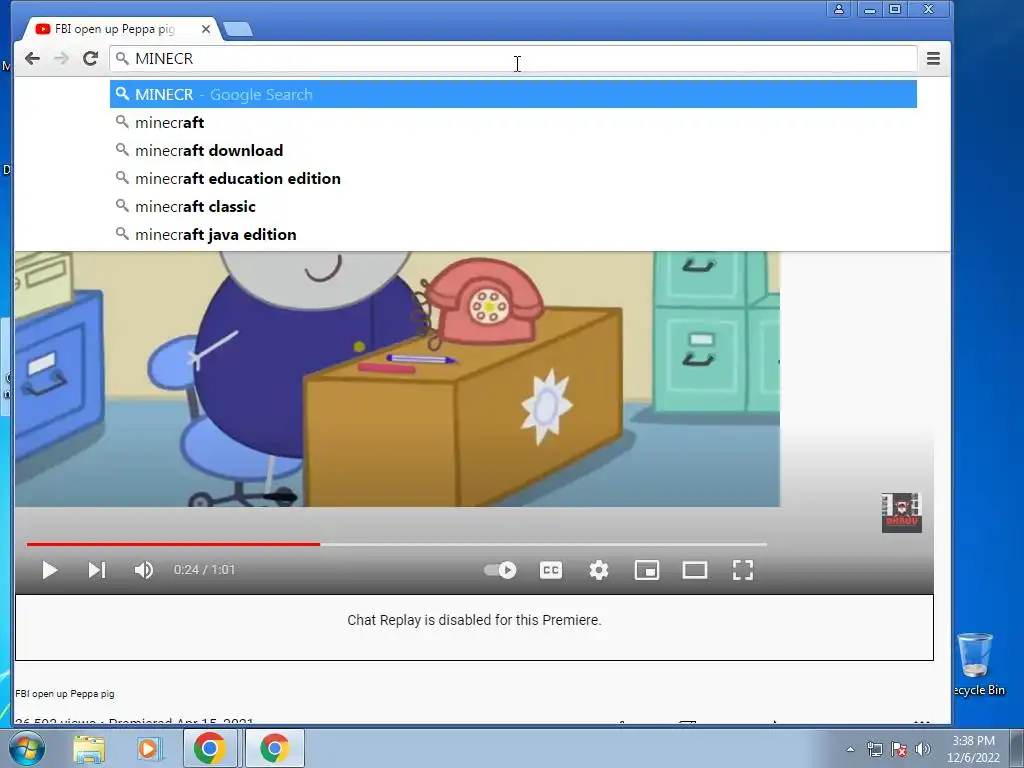Choose the minecraft suggestion
The height and width of the screenshot is (768, 1024).
click(513, 122)
